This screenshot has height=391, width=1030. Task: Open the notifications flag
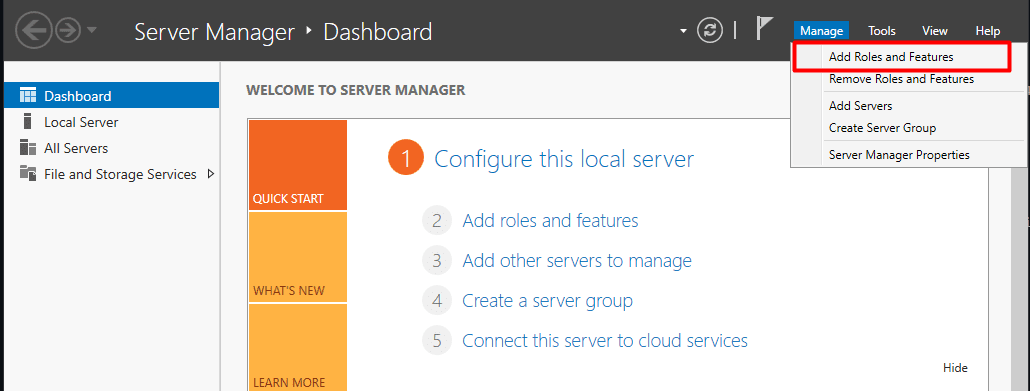click(x=764, y=30)
